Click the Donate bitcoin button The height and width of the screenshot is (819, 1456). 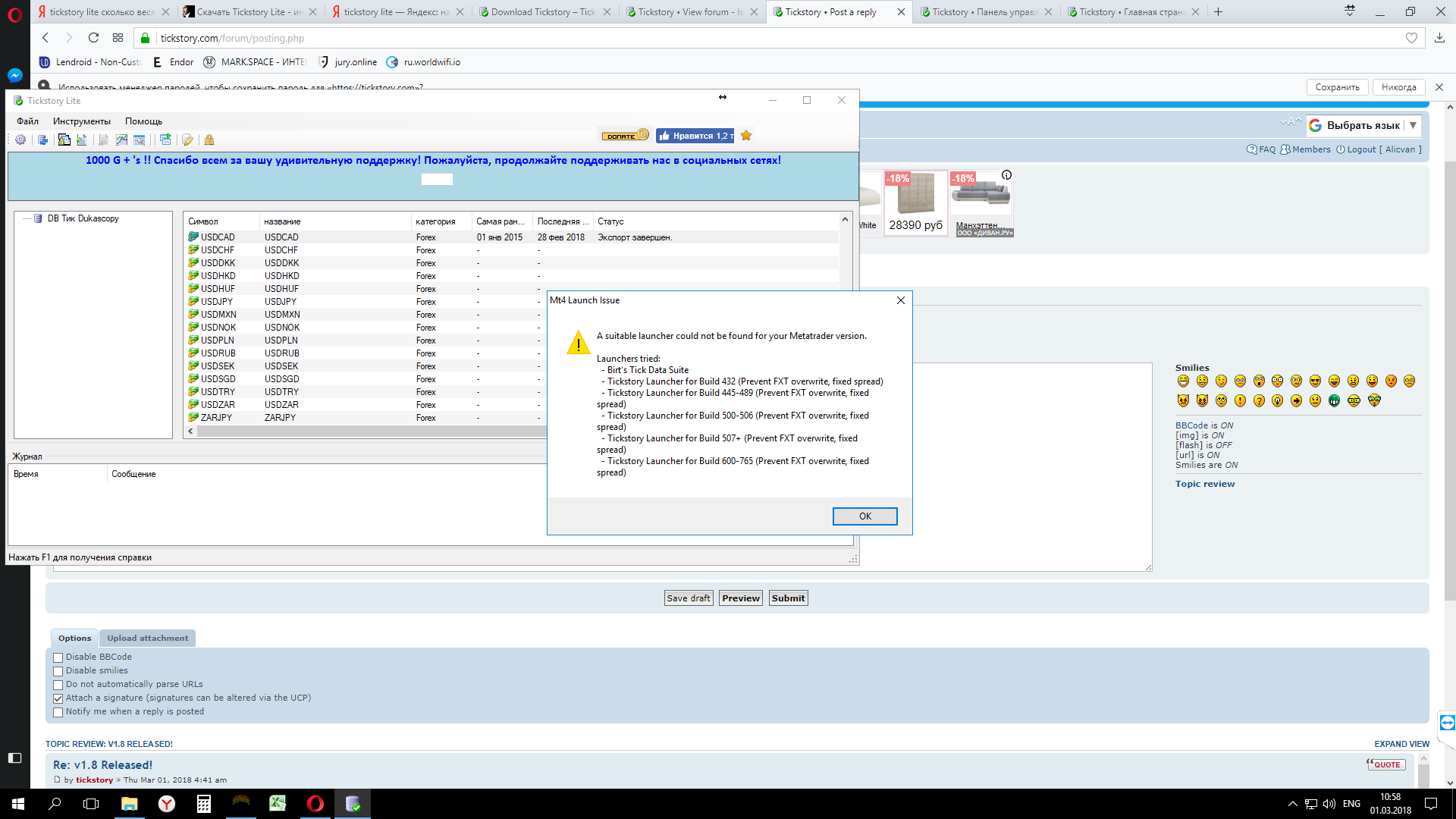click(625, 136)
